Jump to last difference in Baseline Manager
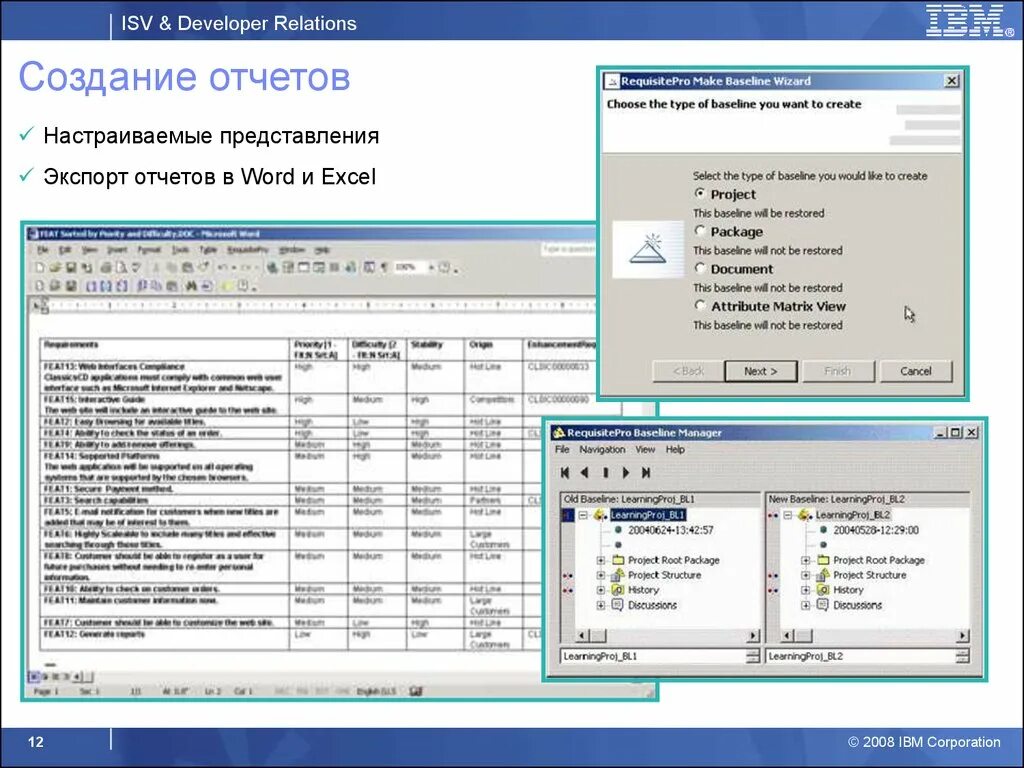Image resolution: width=1024 pixels, height=768 pixels. 646,472
